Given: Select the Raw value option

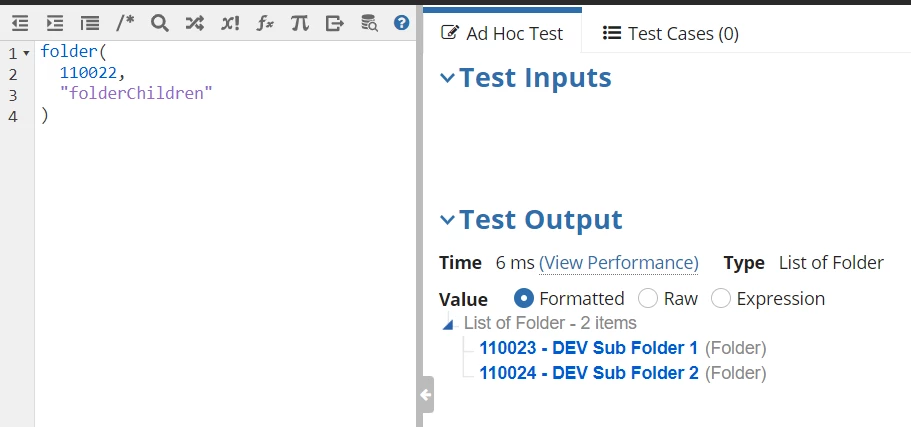Looking at the screenshot, I should 648,299.
